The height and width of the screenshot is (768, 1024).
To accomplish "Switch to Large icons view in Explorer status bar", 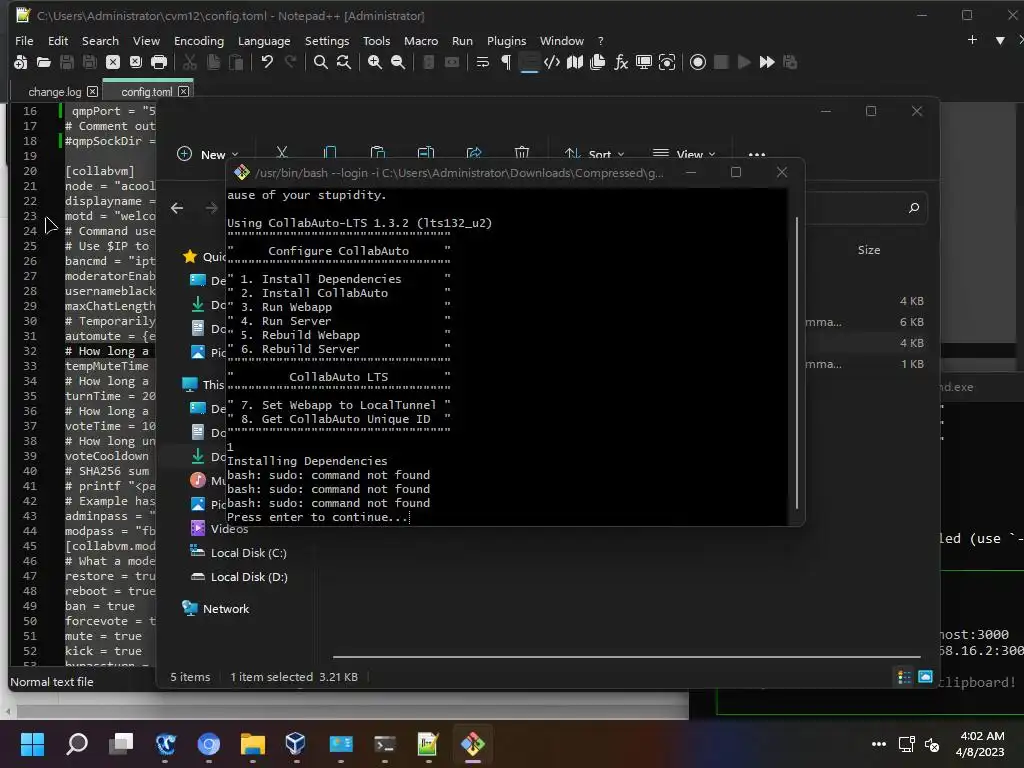I will tap(925, 677).
